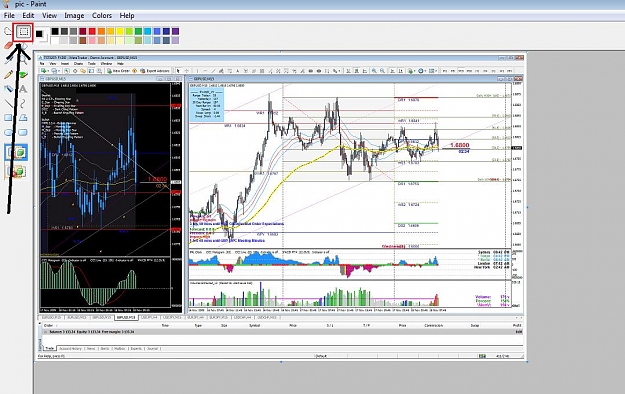Choose the Curve tool
This screenshot has height=394, width=625.
[23, 104]
